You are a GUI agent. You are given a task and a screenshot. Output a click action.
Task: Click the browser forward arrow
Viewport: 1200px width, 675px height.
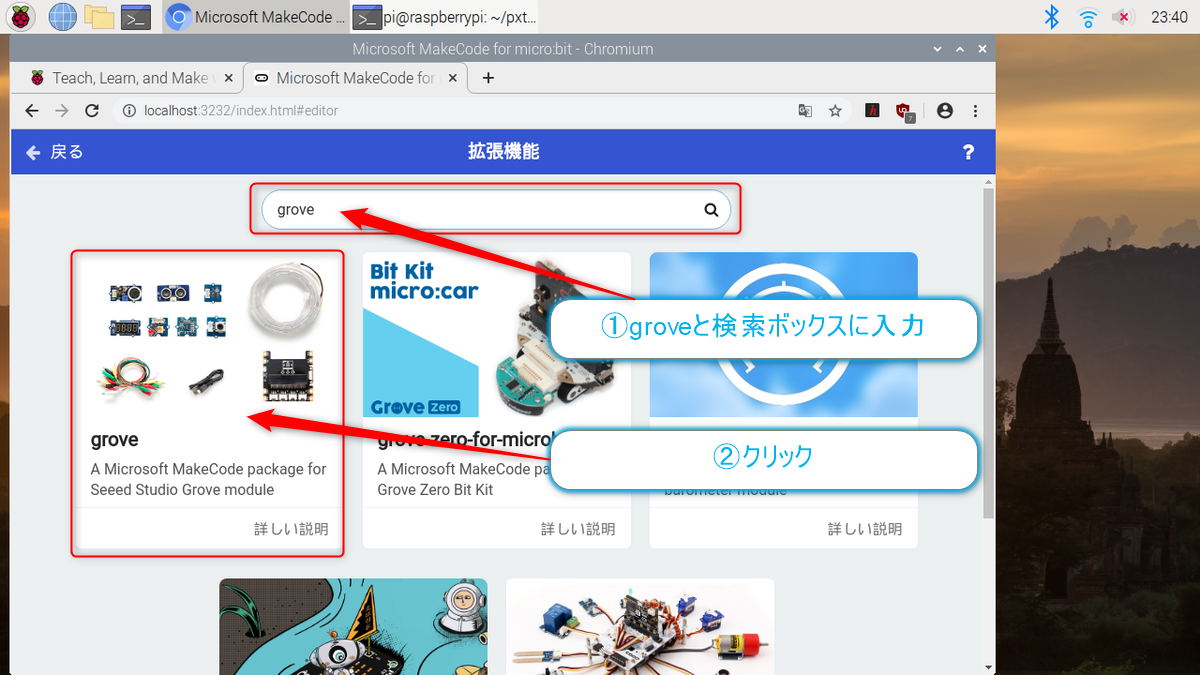pyautogui.click(x=62, y=111)
